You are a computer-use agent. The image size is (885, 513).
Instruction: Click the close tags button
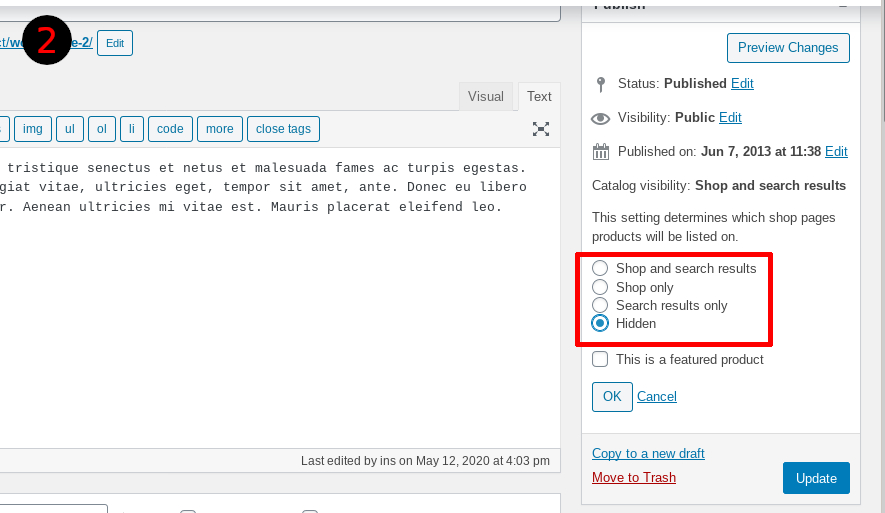coord(283,129)
